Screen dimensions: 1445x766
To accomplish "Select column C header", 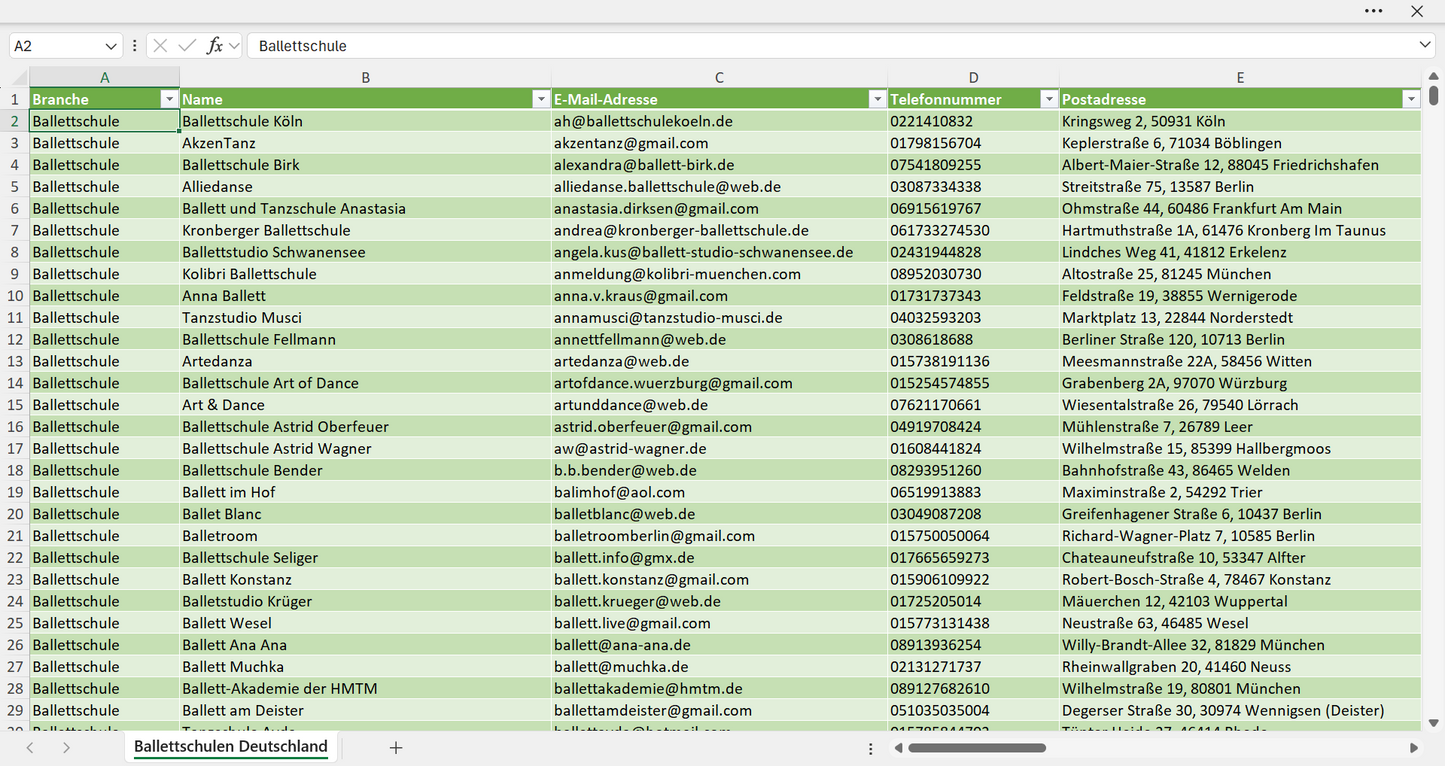I will tap(719, 78).
